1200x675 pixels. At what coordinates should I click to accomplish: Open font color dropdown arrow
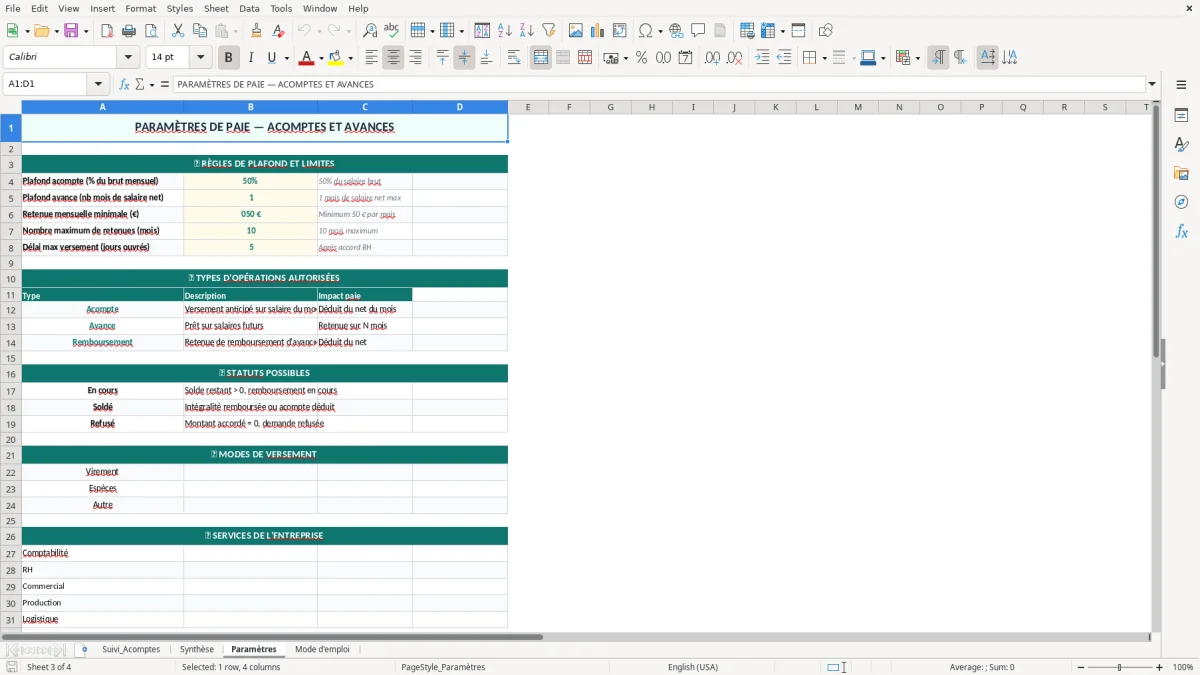point(321,58)
